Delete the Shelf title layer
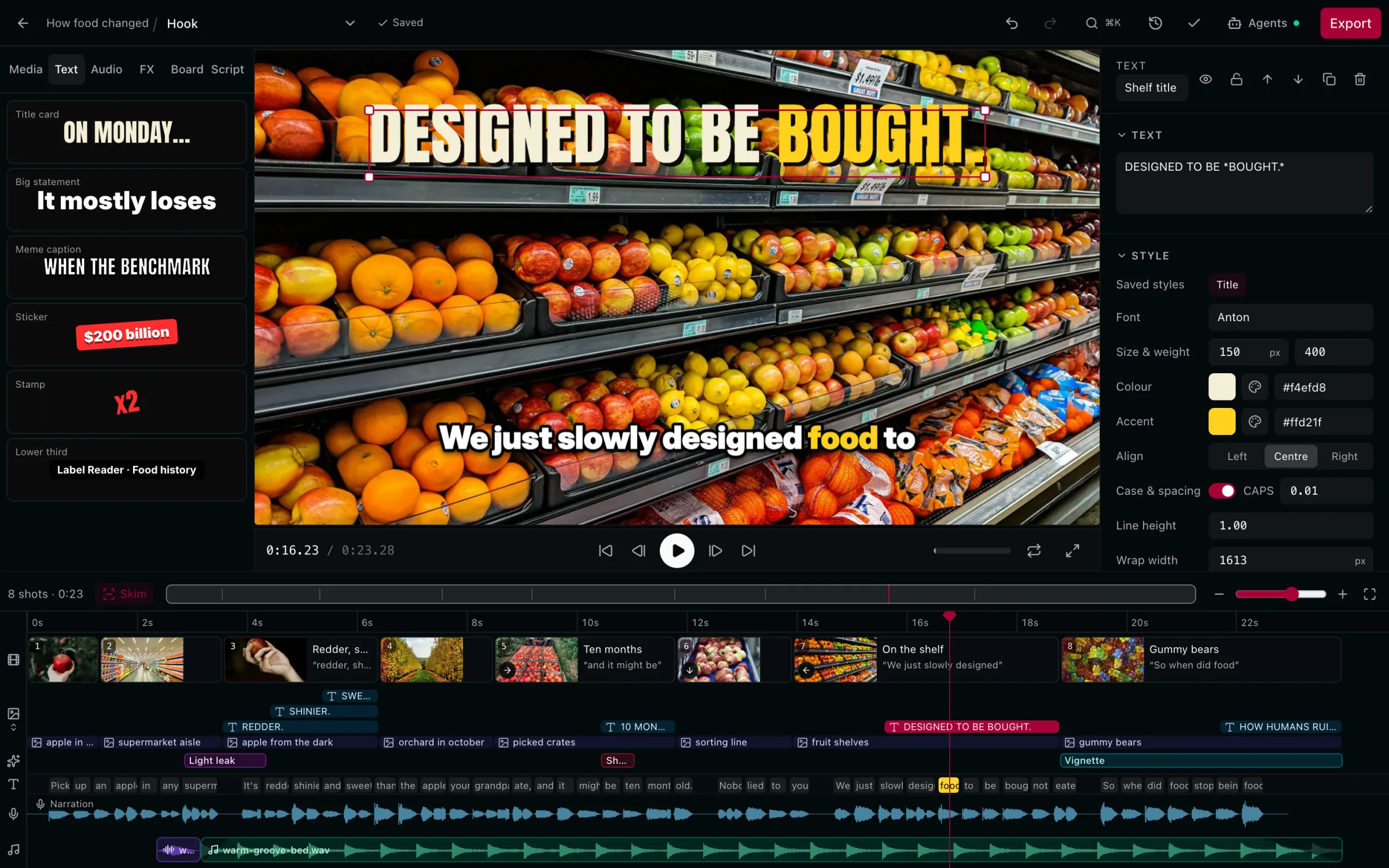 tap(1360, 79)
